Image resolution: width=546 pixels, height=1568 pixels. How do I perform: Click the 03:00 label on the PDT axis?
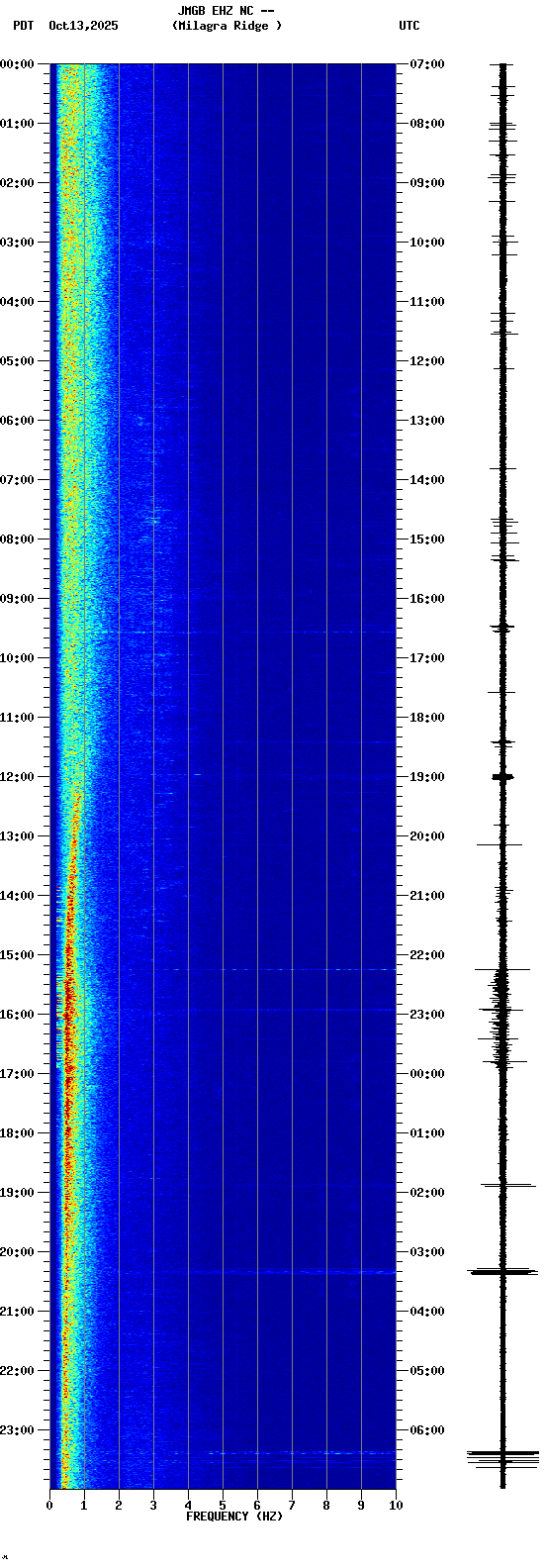pyautogui.click(x=17, y=243)
